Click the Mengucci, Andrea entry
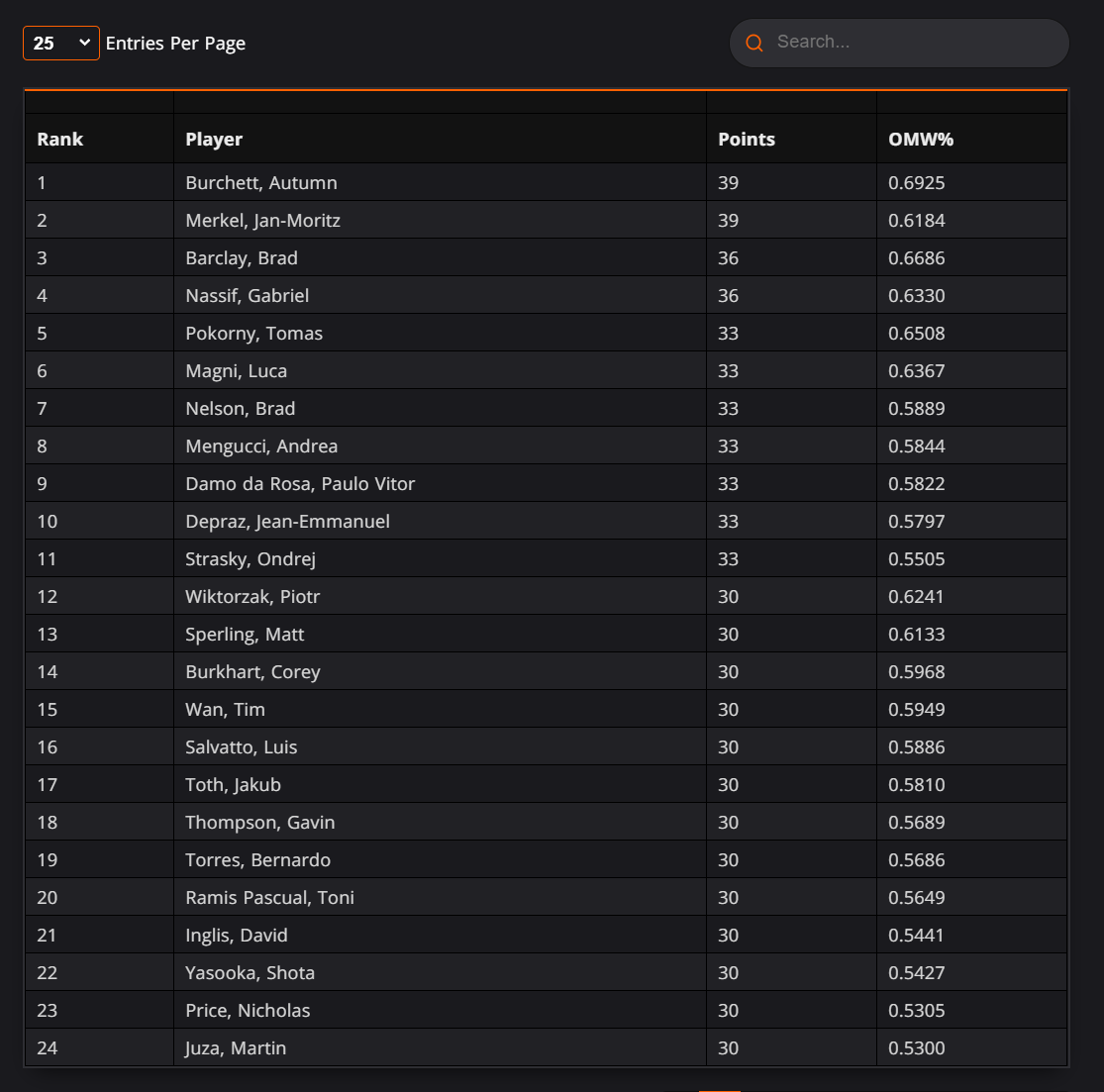Image resolution: width=1104 pixels, height=1092 pixels. (261, 446)
